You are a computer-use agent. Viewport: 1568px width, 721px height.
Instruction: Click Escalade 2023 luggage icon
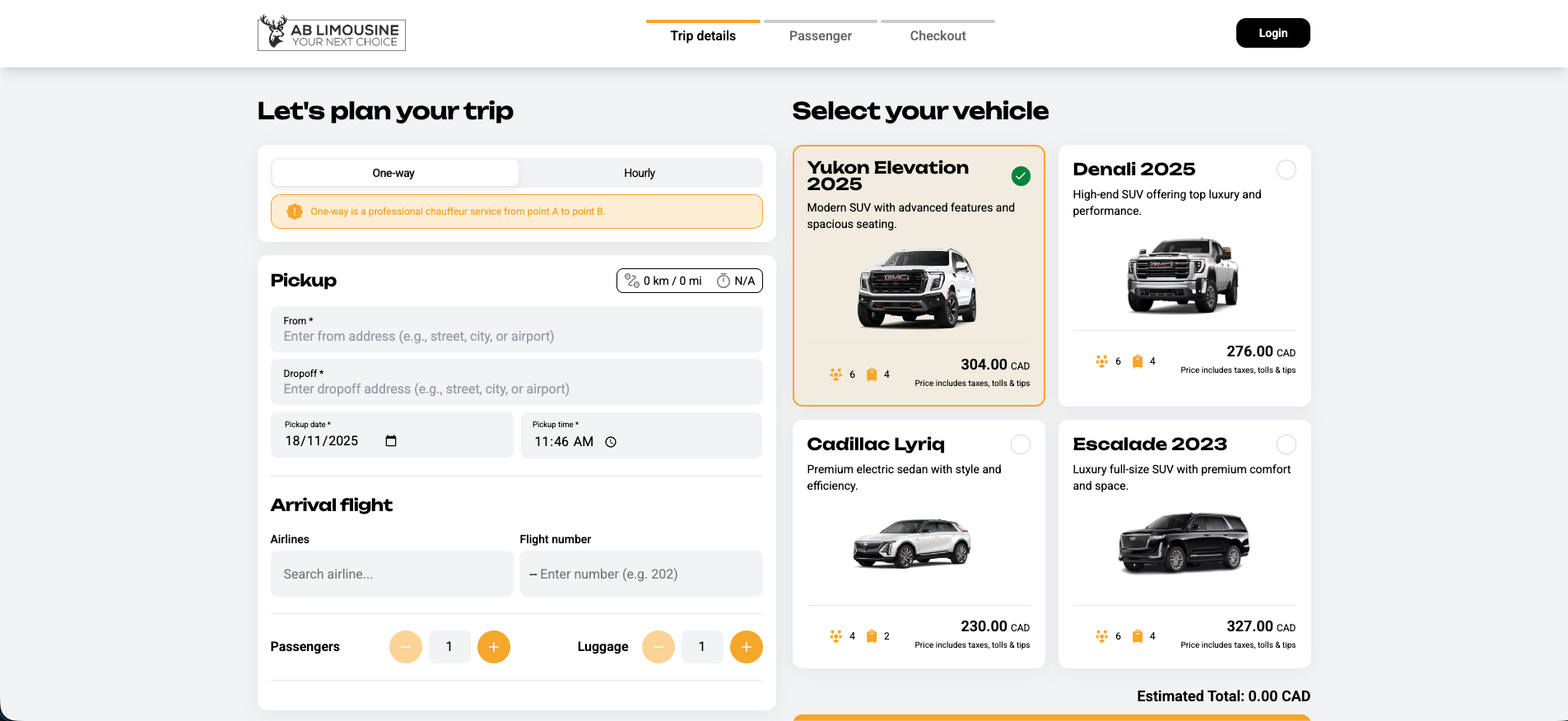(1138, 636)
